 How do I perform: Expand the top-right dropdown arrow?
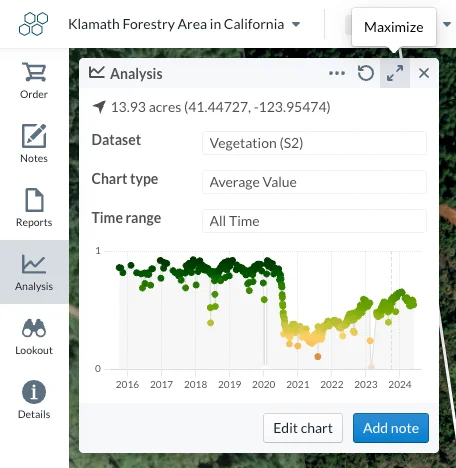point(447,24)
